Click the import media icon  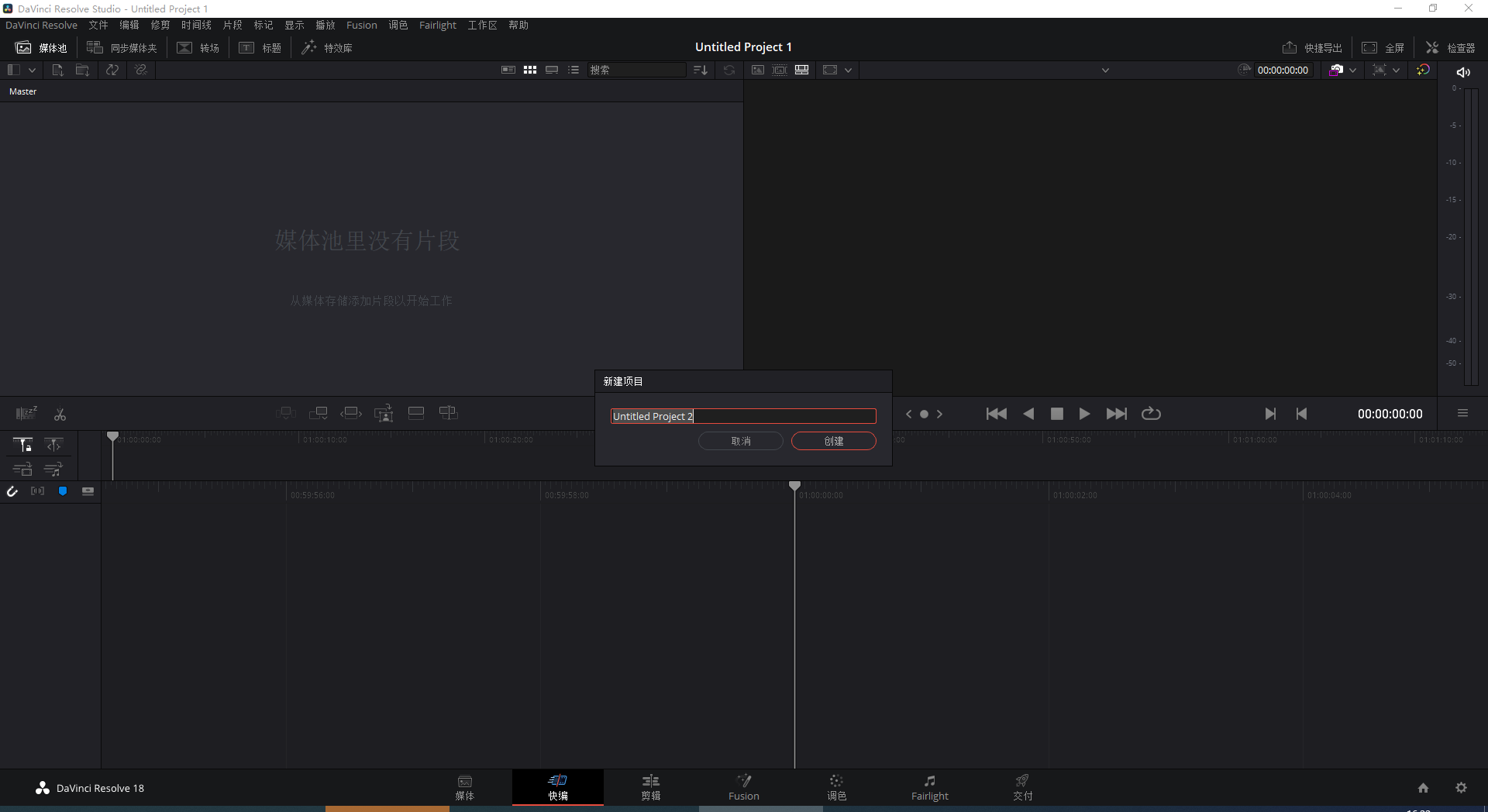click(57, 70)
